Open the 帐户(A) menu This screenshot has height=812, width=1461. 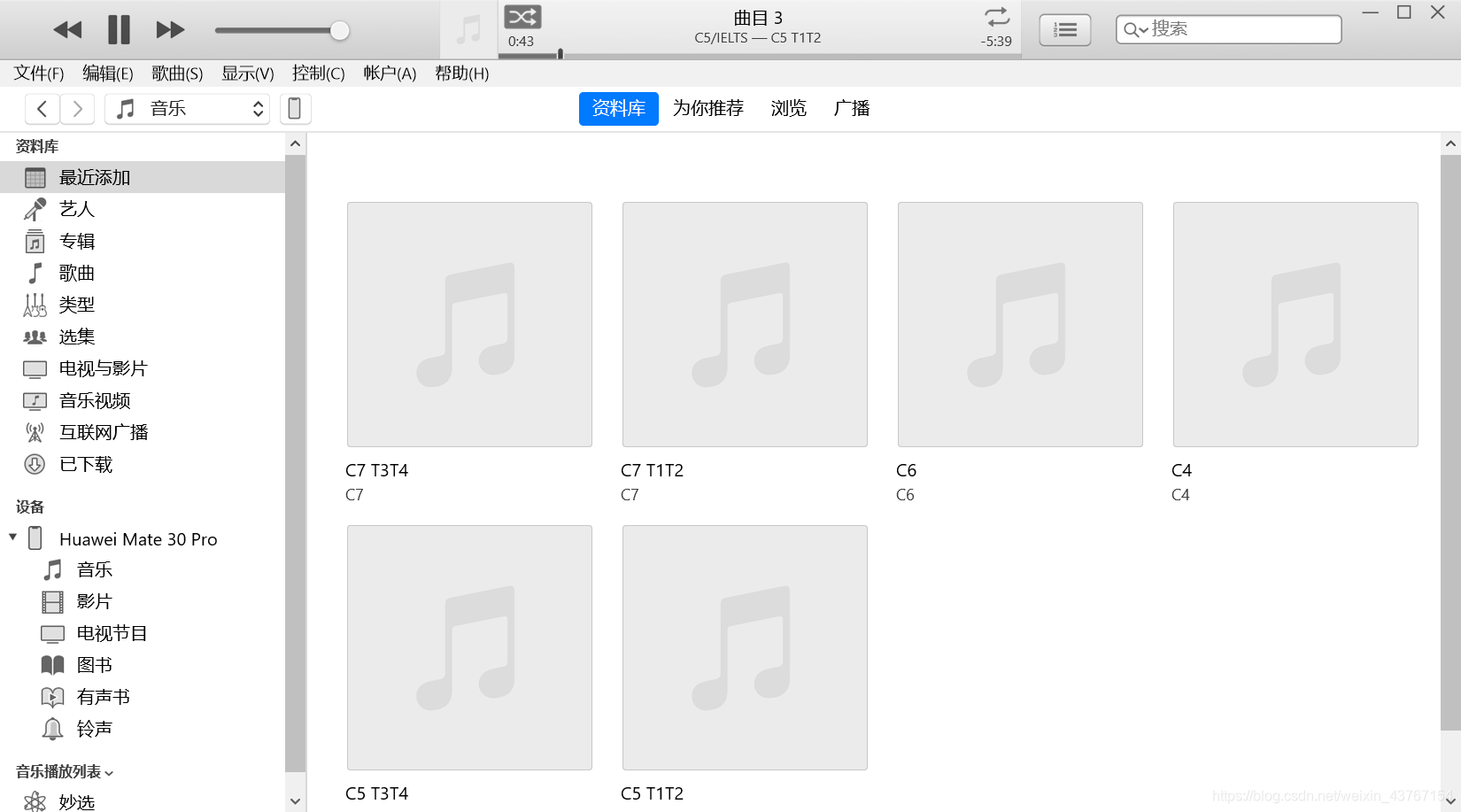[390, 73]
